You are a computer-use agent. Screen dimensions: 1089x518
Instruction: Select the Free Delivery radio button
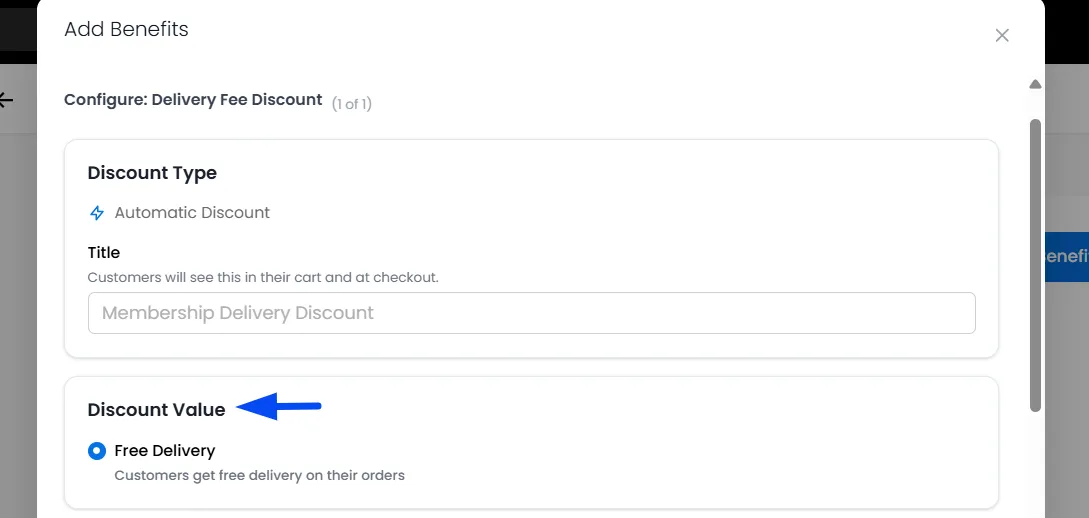pyautogui.click(x=97, y=451)
